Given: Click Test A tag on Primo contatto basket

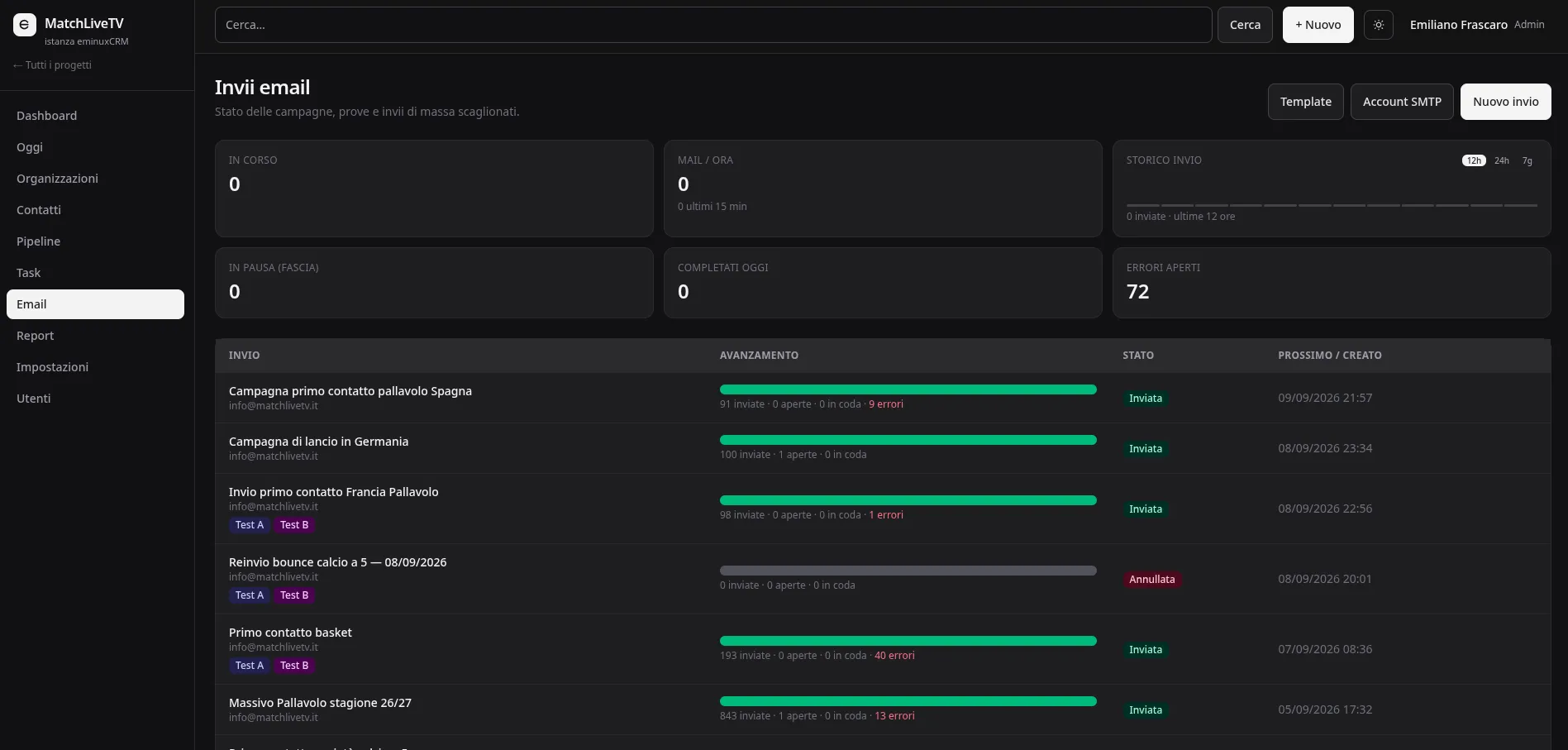Looking at the screenshot, I should pos(250,666).
